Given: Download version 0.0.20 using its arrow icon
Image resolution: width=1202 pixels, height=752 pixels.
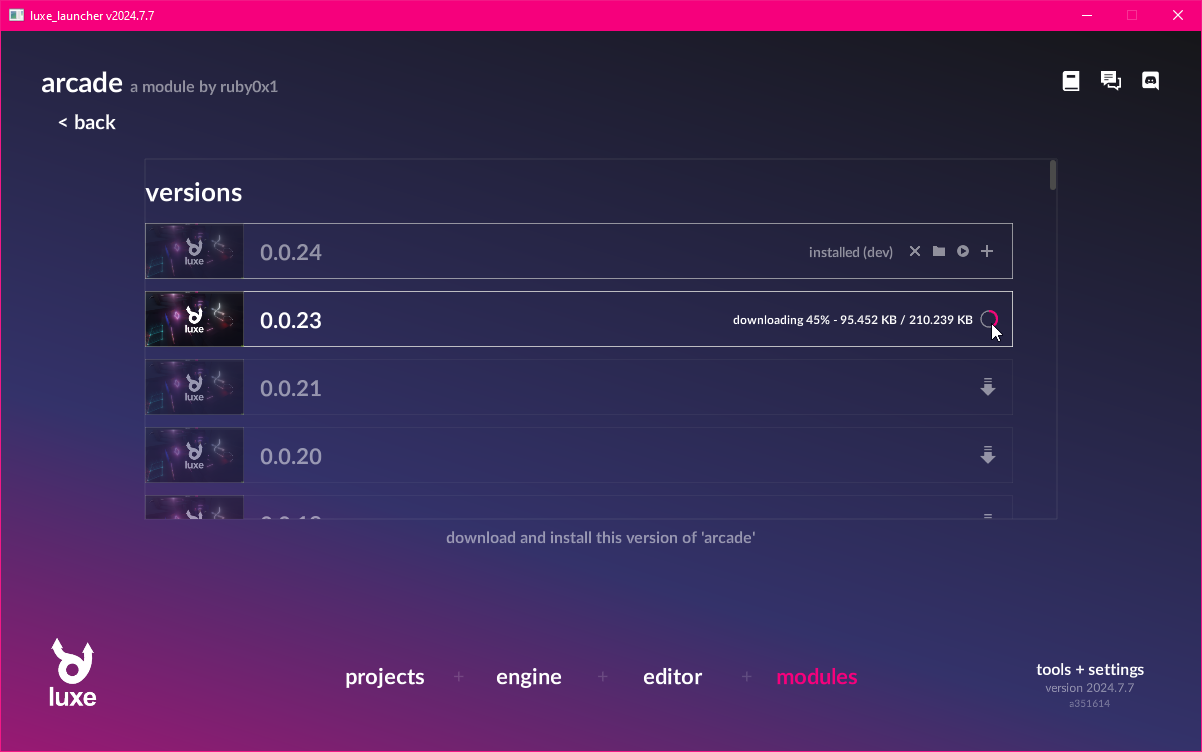Looking at the screenshot, I should pos(988,455).
